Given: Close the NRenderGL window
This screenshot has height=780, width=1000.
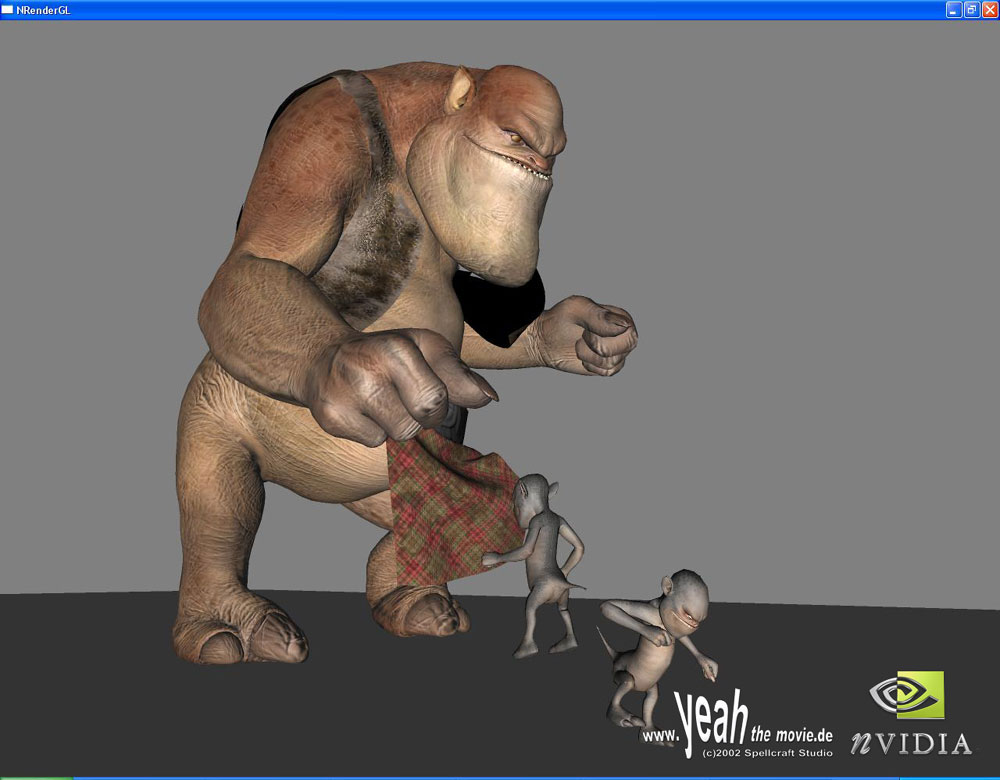Looking at the screenshot, I should tap(990, 10).
